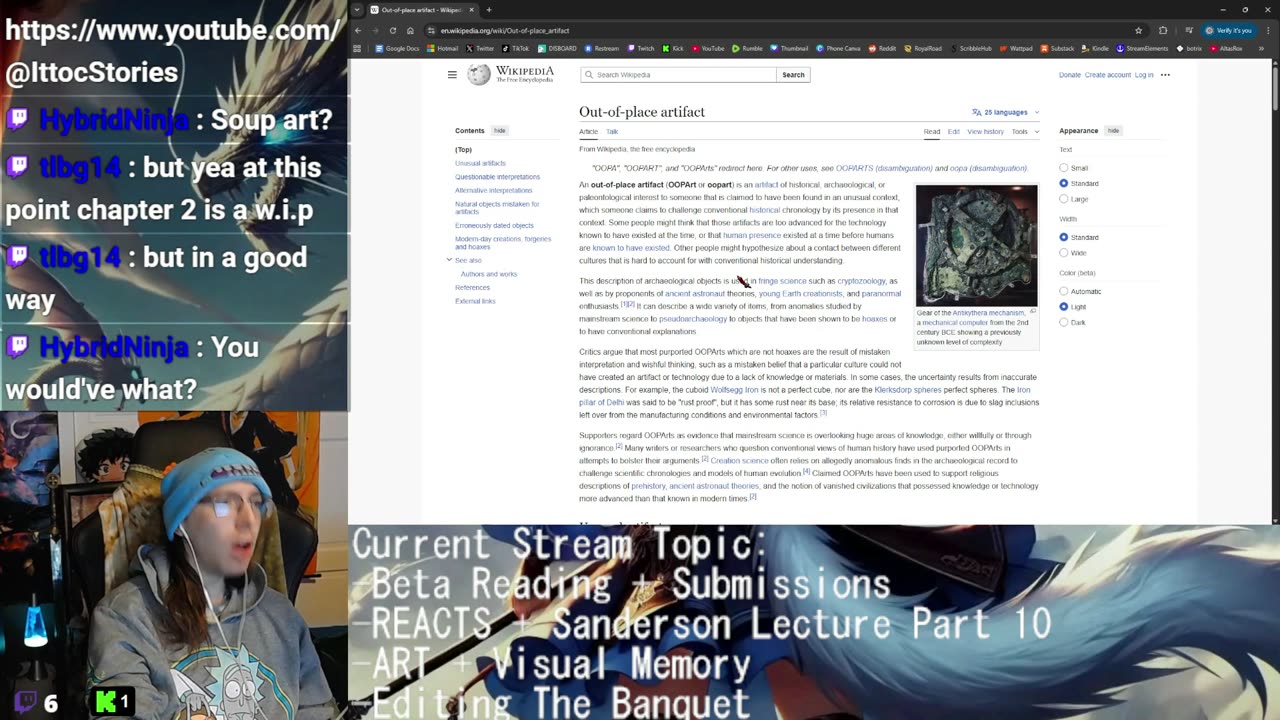
Task: Switch to the Article tab
Action: point(588,131)
